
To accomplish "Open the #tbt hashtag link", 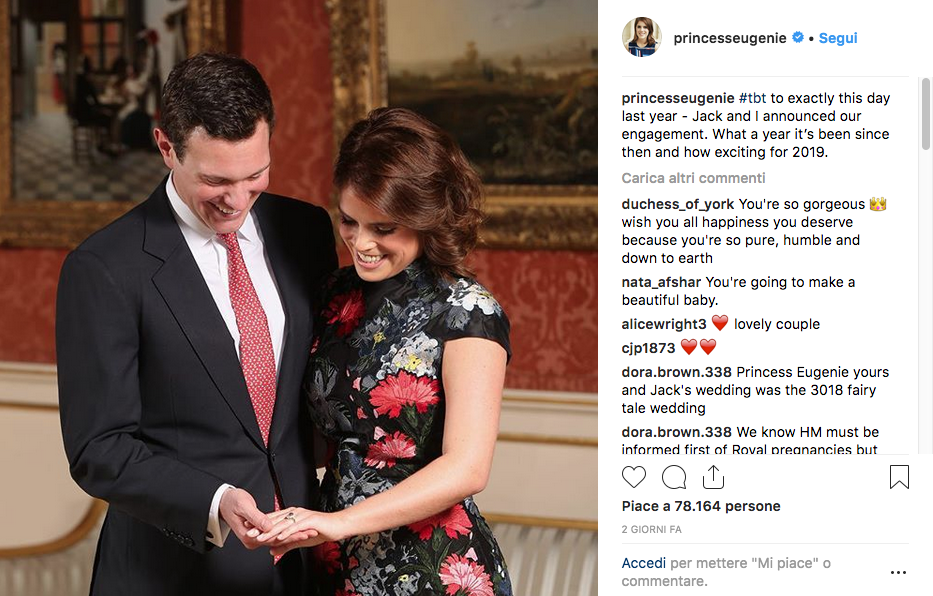I will point(752,98).
